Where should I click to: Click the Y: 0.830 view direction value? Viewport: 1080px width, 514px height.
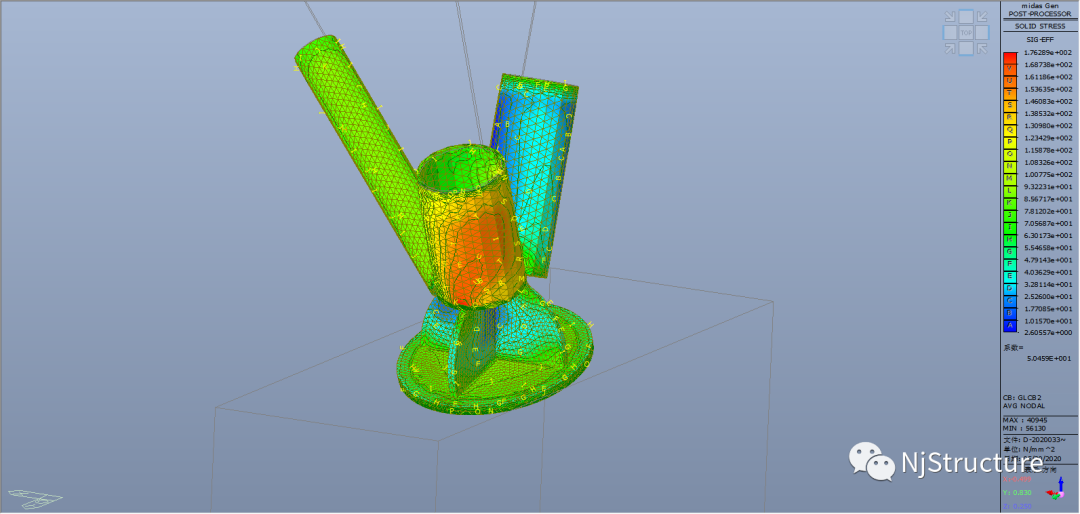(x=1018, y=493)
